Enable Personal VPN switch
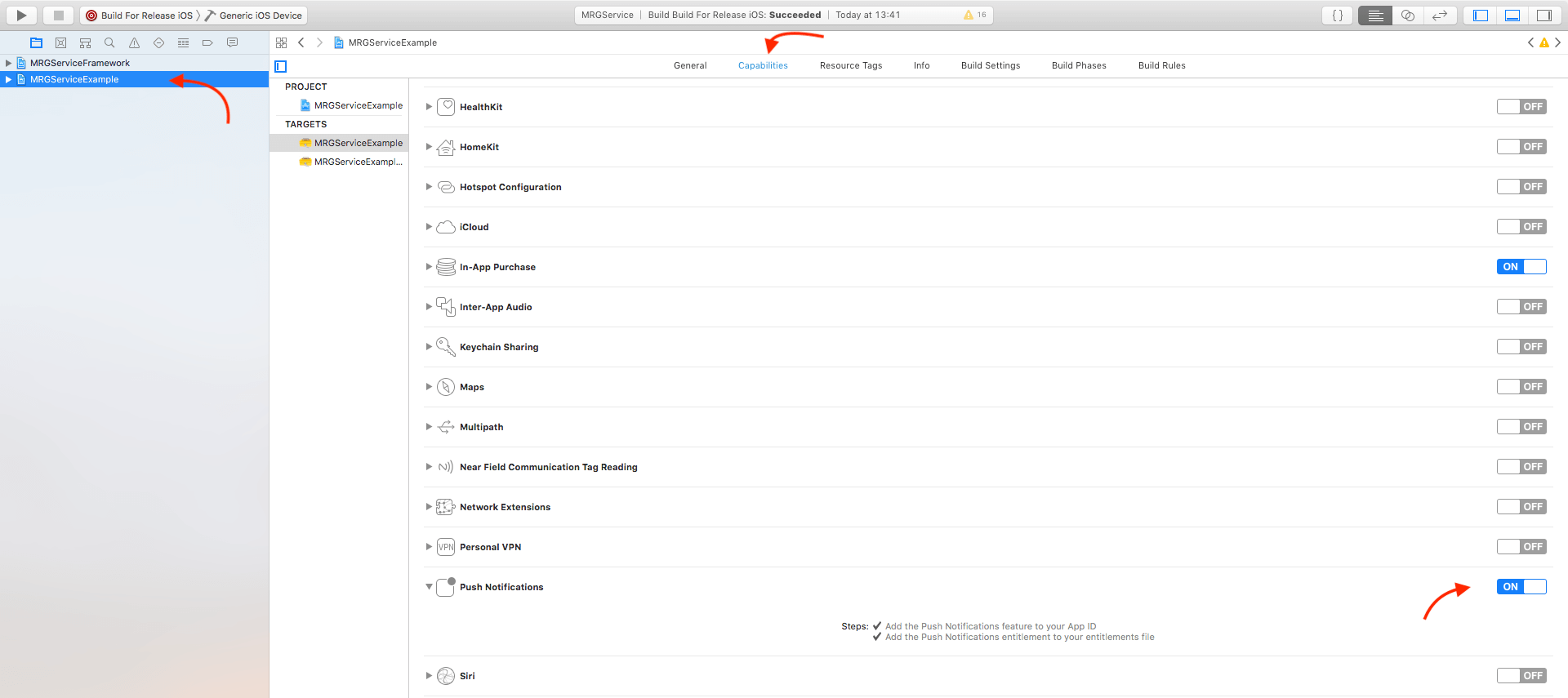The height and width of the screenshot is (698, 1568). tap(1521, 546)
